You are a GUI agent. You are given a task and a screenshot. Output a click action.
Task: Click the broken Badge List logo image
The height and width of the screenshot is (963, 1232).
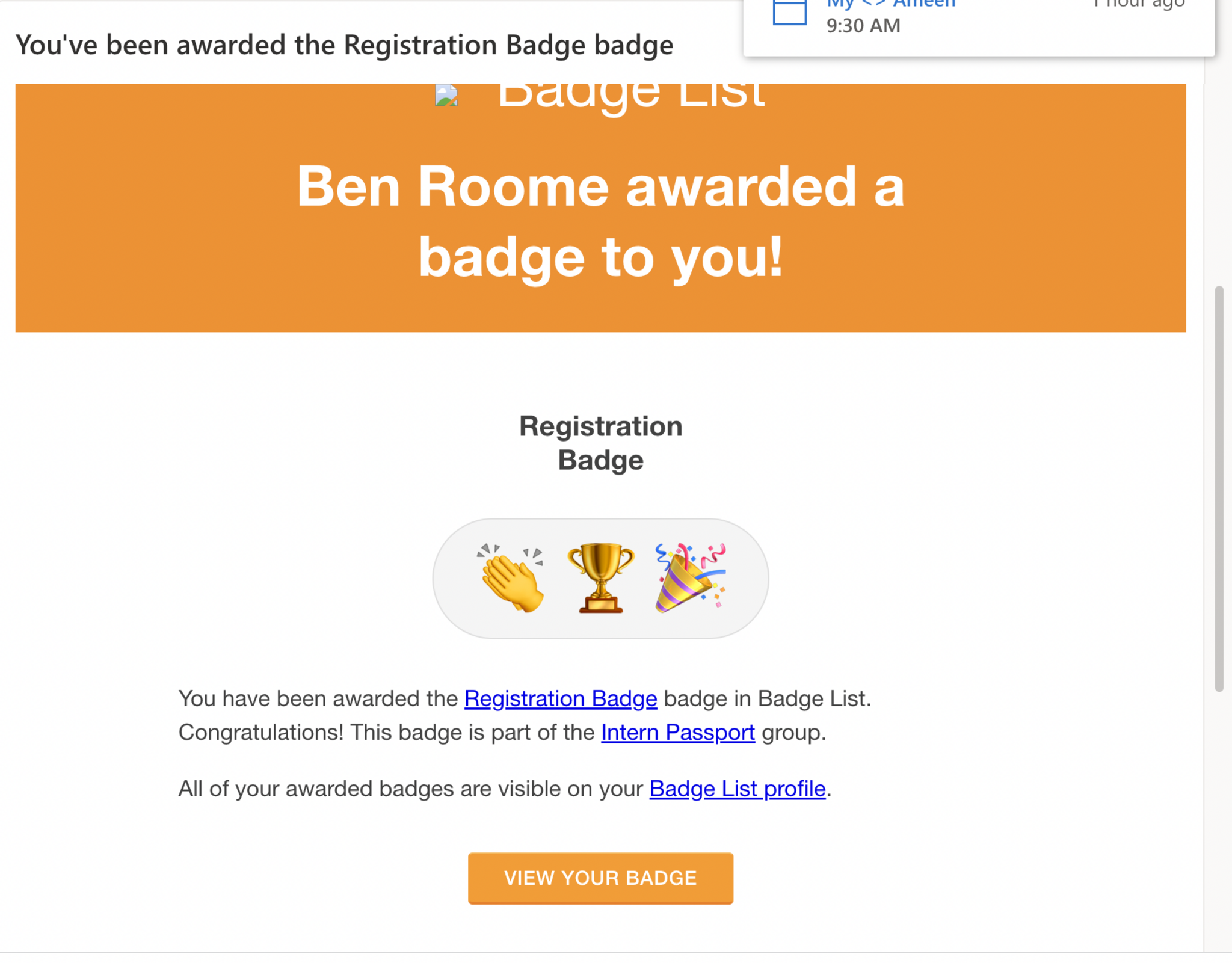pyautogui.click(x=446, y=96)
